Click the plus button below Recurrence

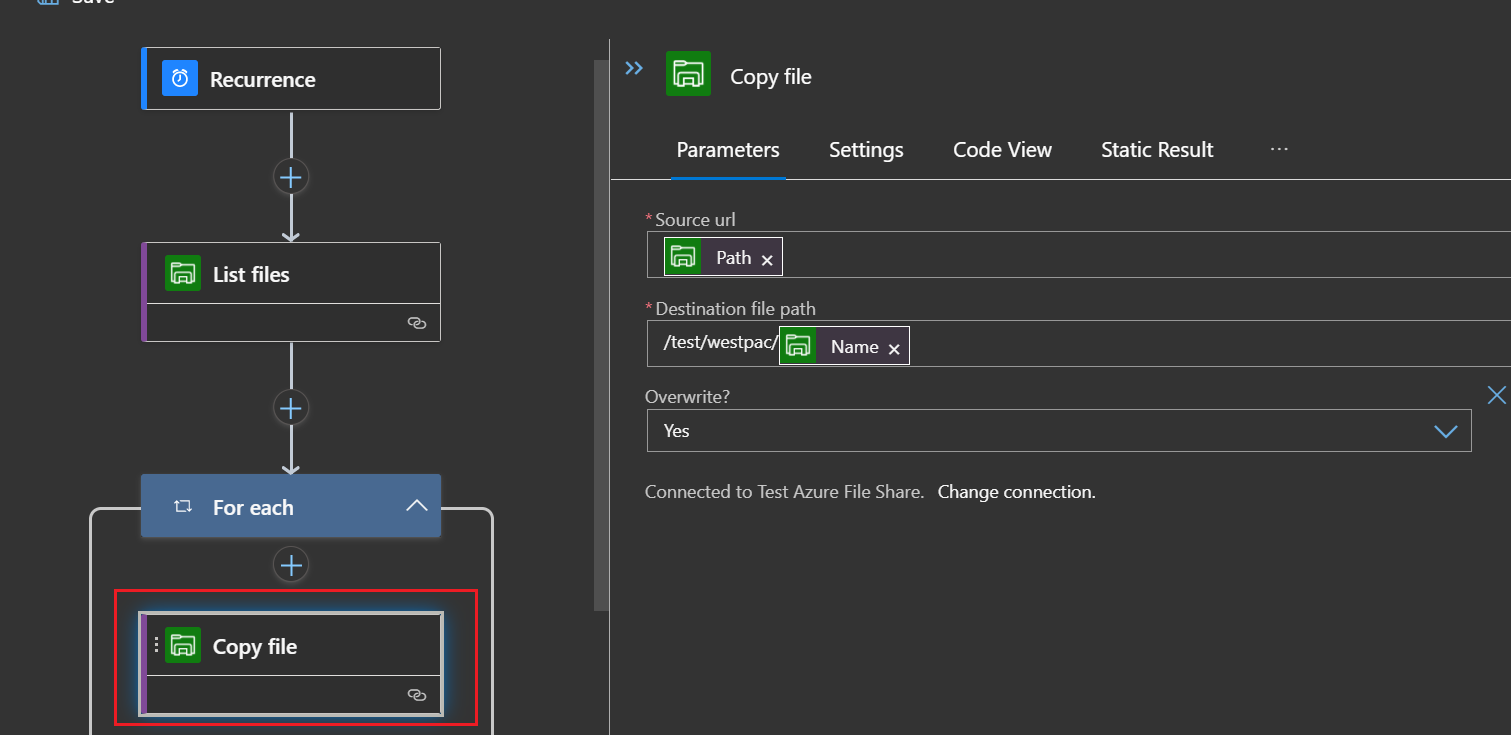pos(291,176)
